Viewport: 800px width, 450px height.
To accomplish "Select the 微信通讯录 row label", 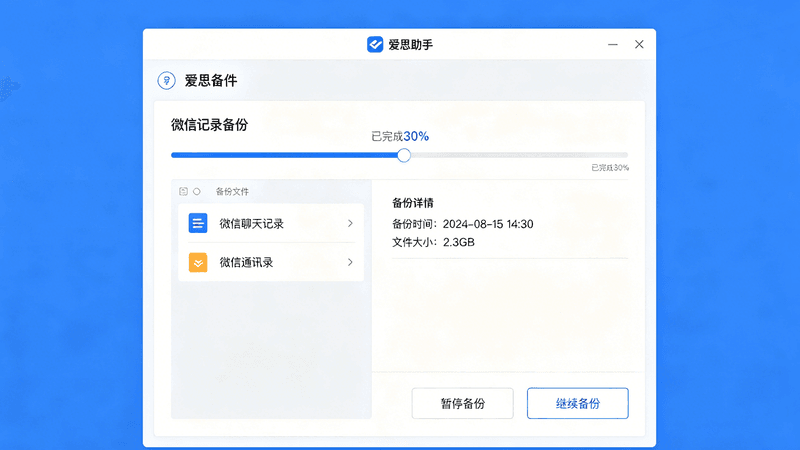I will click(x=246, y=262).
